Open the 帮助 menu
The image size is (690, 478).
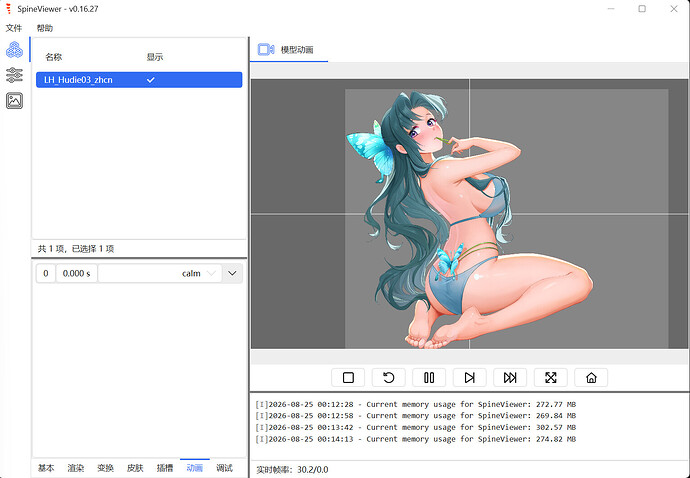coord(44,28)
